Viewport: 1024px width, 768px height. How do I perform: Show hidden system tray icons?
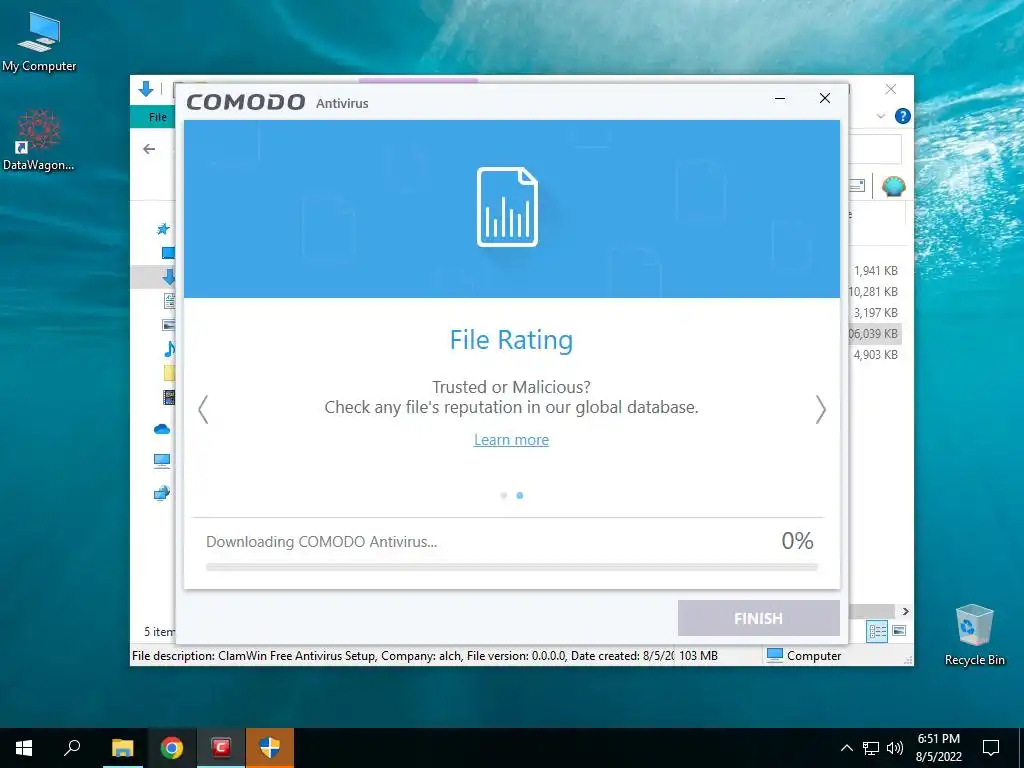point(846,748)
